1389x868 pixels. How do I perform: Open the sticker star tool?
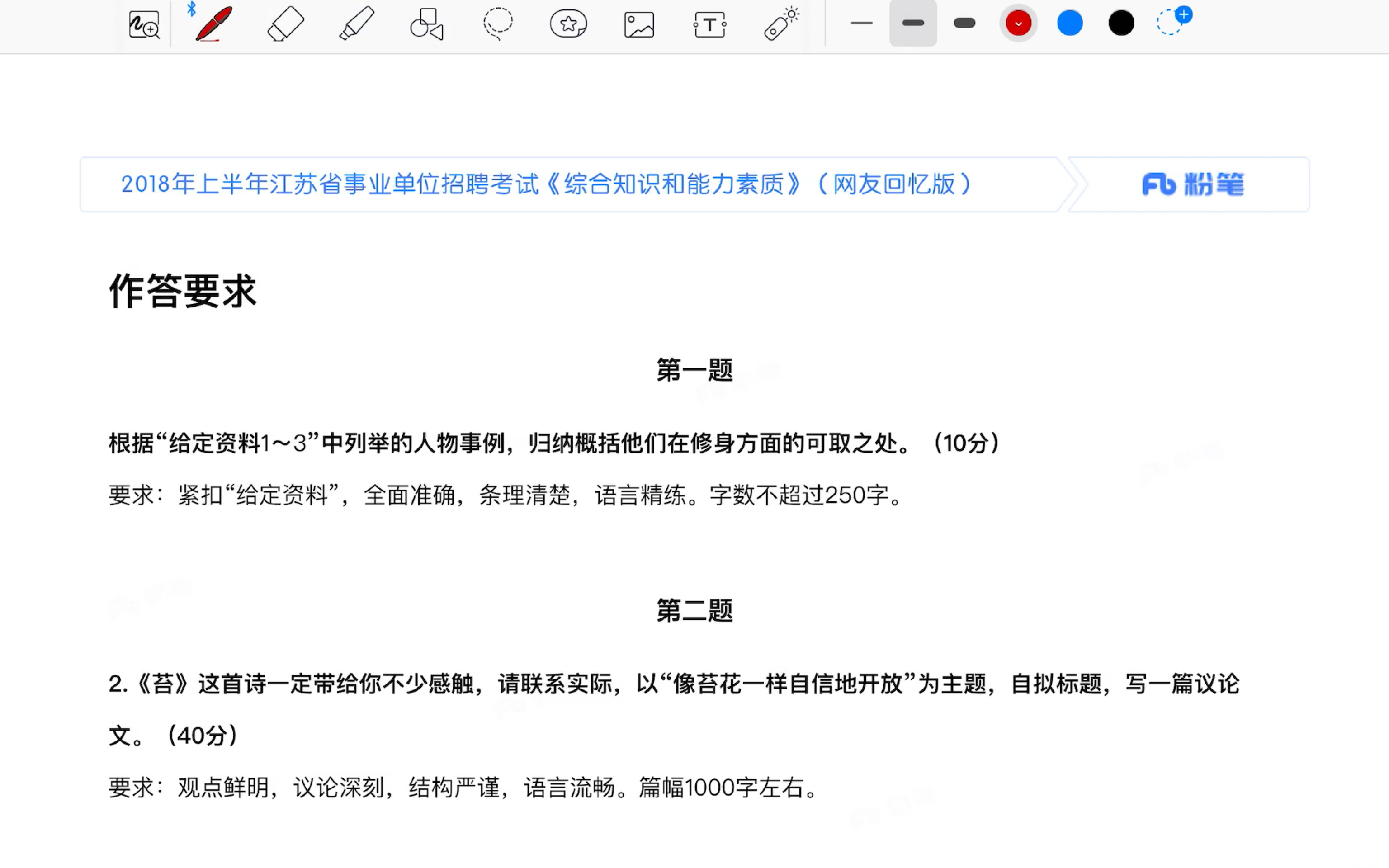point(568,24)
